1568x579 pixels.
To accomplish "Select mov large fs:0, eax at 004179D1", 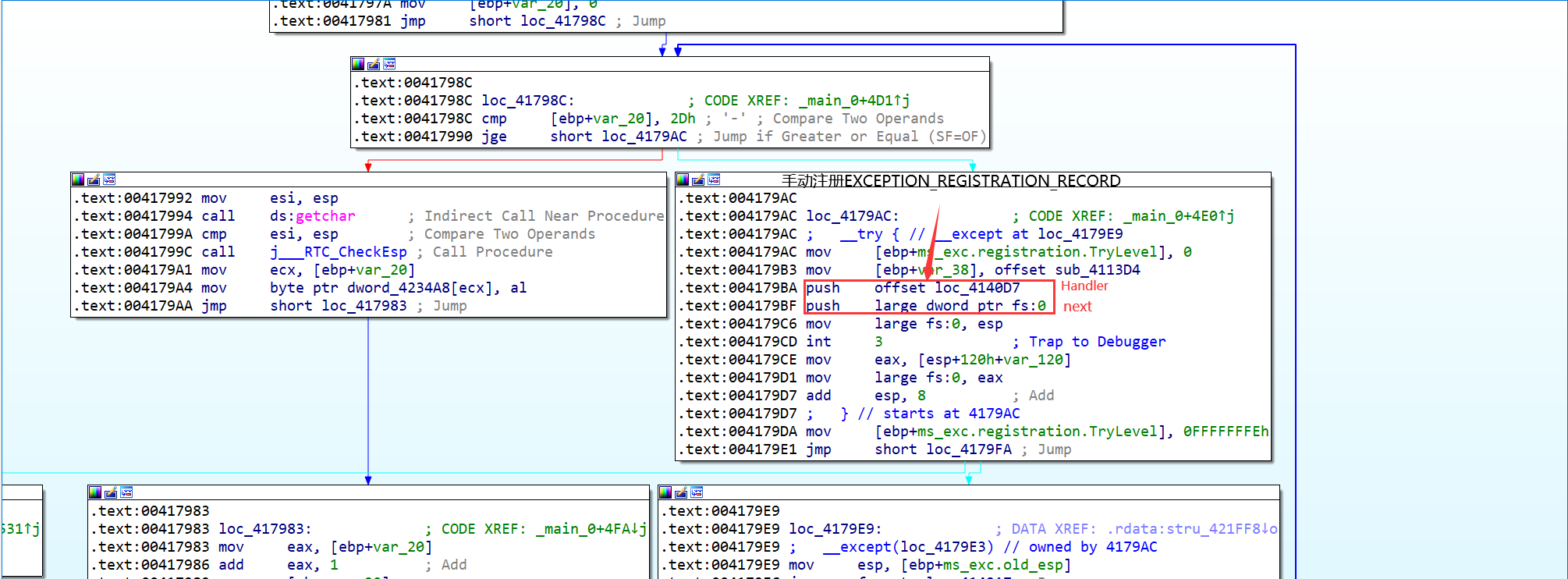I will (841, 378).
